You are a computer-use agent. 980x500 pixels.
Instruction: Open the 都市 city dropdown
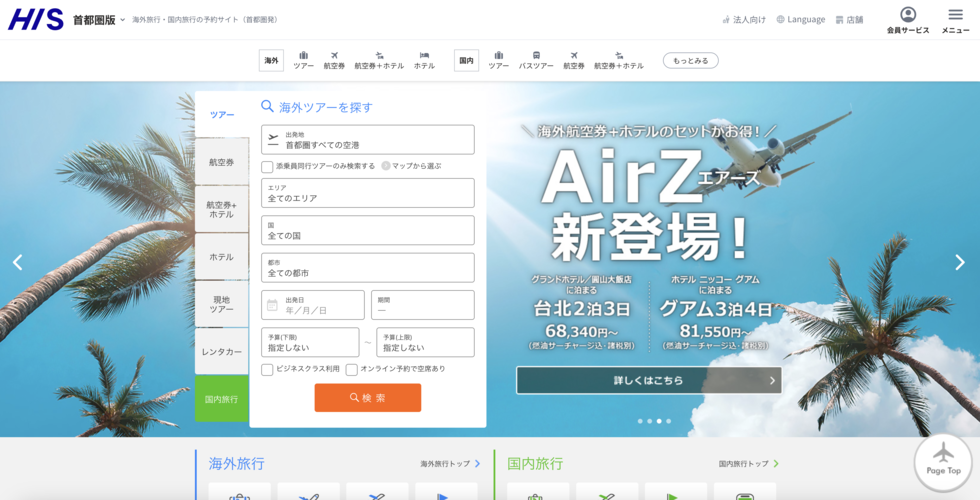coord(368,268)
